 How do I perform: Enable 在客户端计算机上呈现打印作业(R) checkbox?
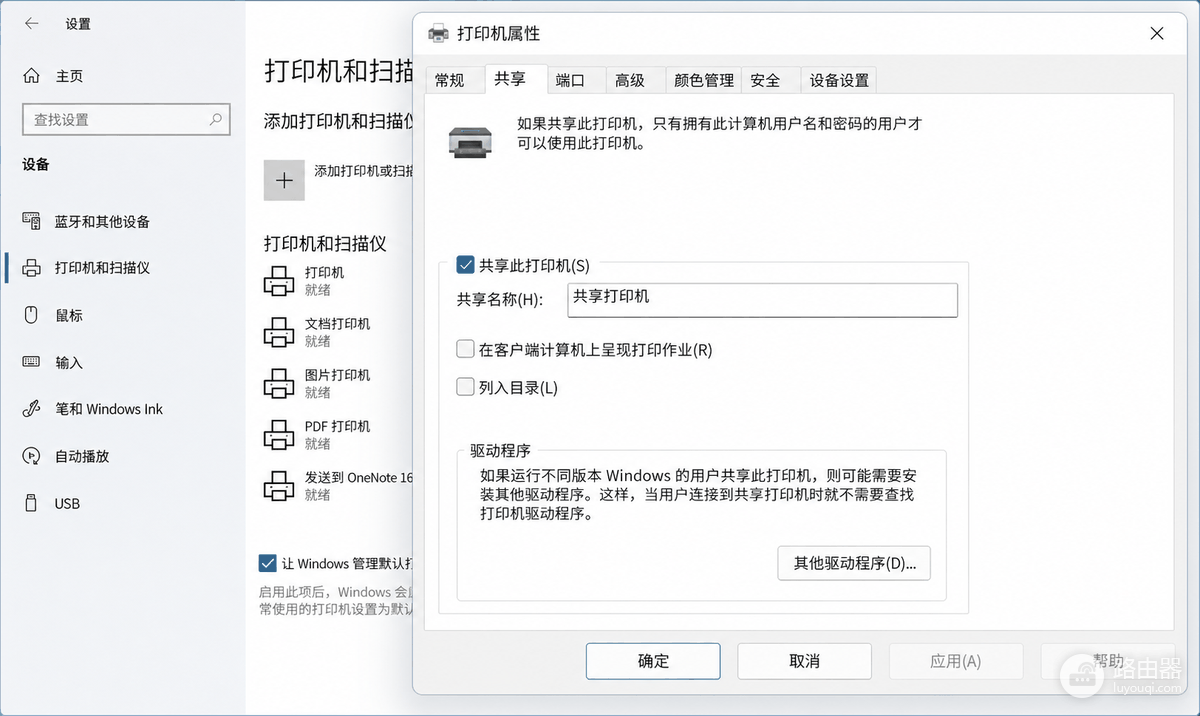465,349
